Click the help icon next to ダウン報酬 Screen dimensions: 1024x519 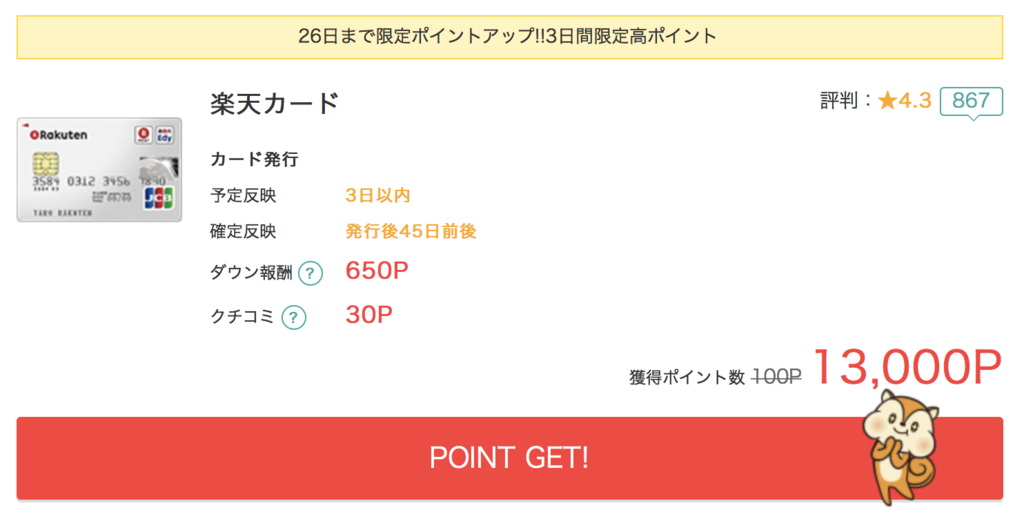310,273
